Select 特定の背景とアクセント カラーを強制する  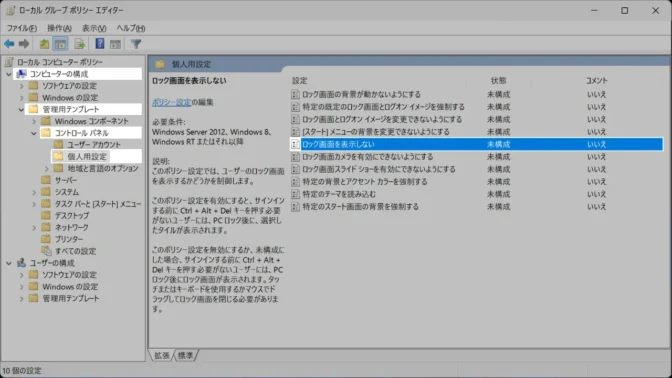coord(365,182)
